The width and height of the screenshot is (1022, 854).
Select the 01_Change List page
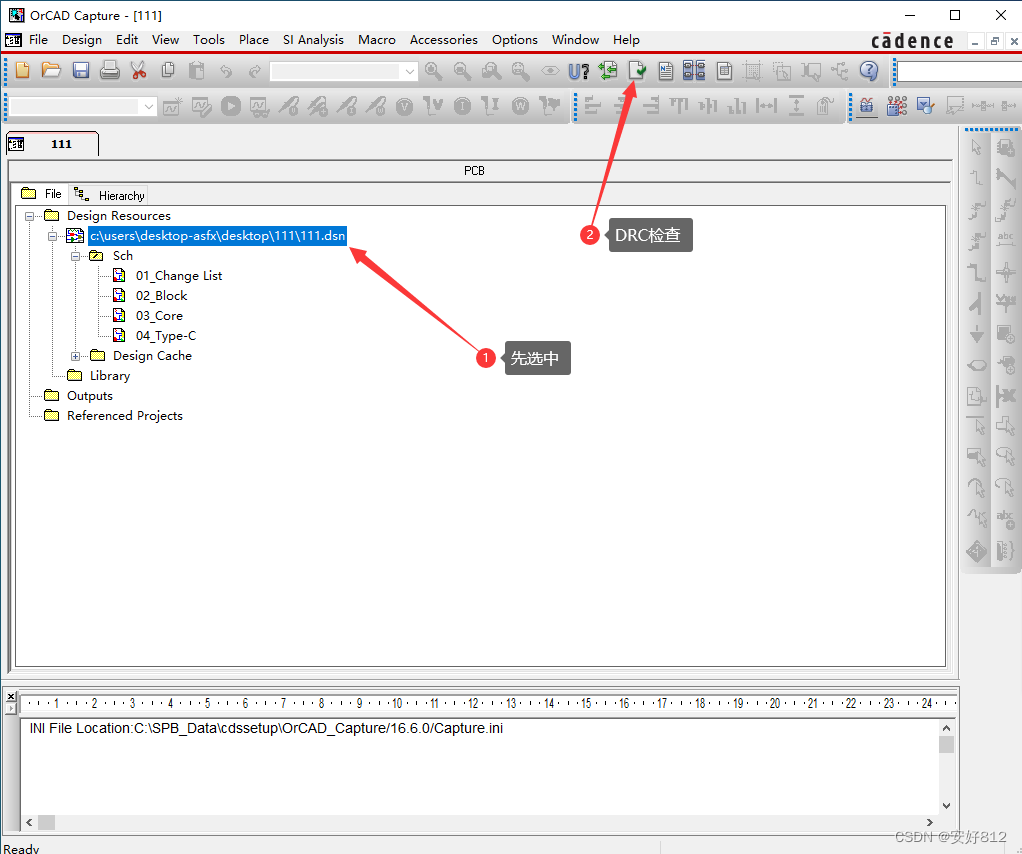click(179, 276)
